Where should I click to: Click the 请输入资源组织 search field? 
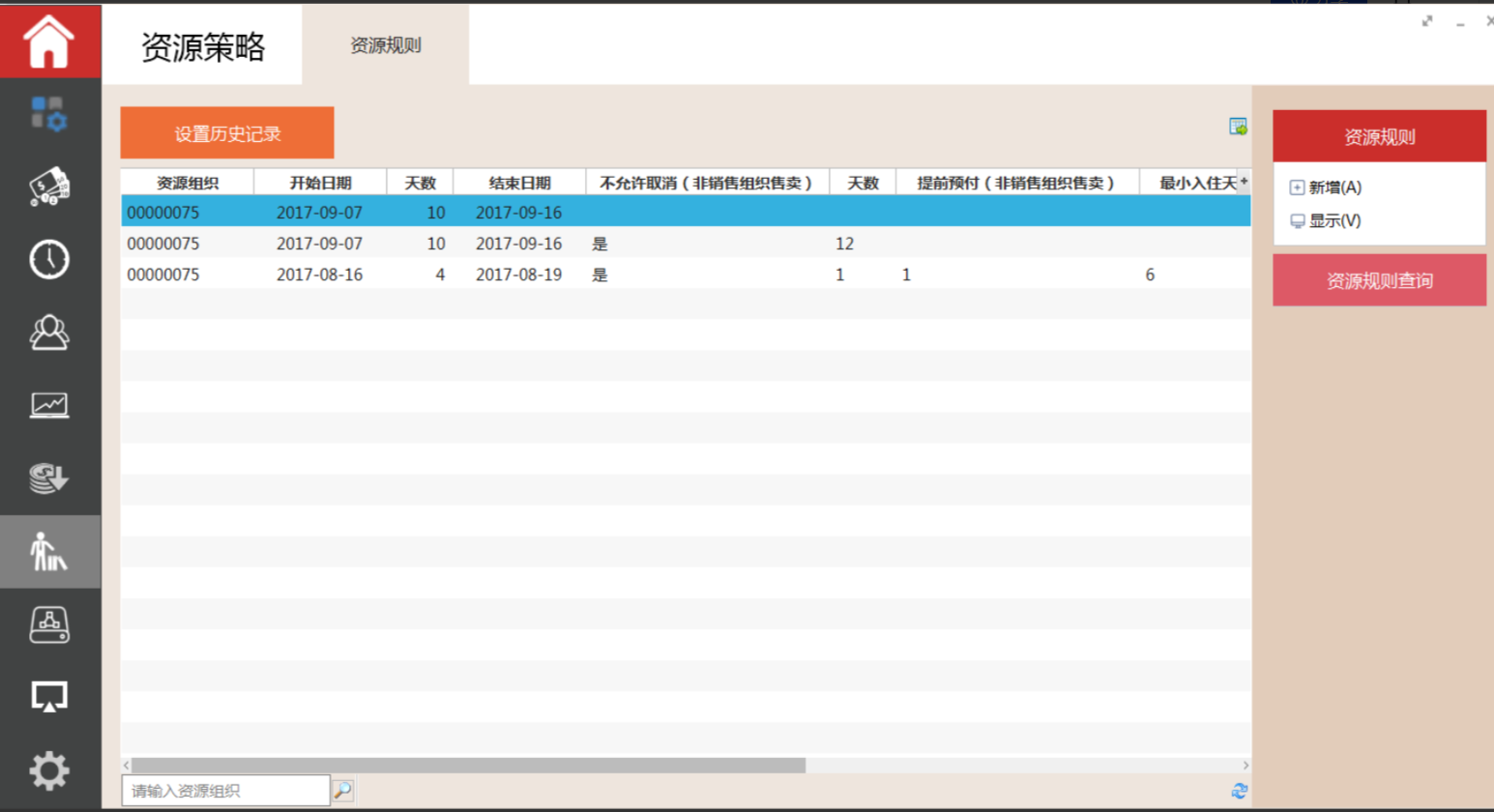[225, 791]
